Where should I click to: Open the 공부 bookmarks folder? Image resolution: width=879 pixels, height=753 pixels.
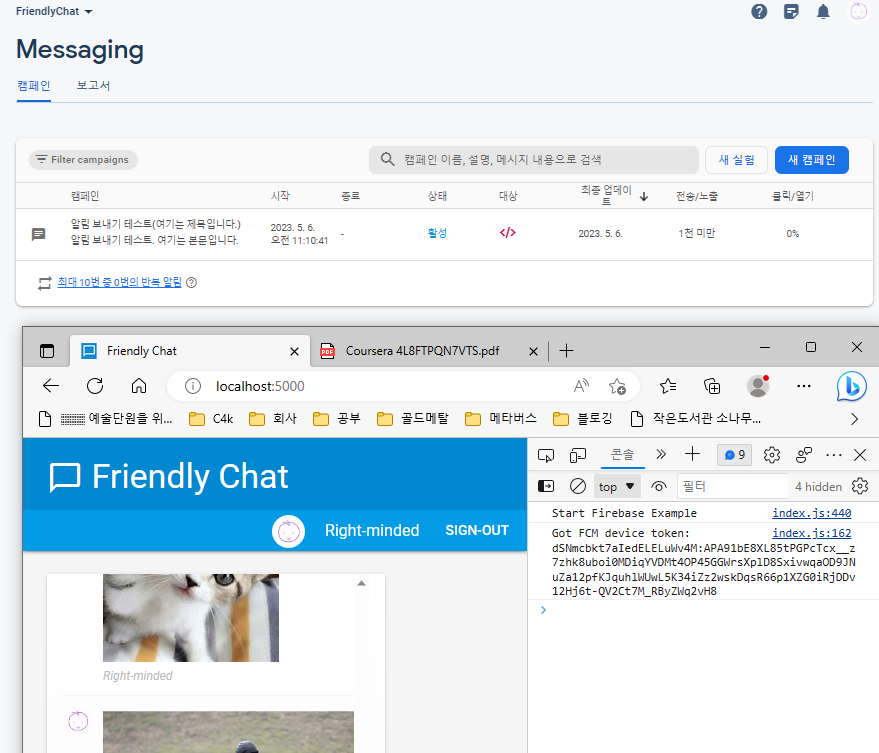pos(336,418)
